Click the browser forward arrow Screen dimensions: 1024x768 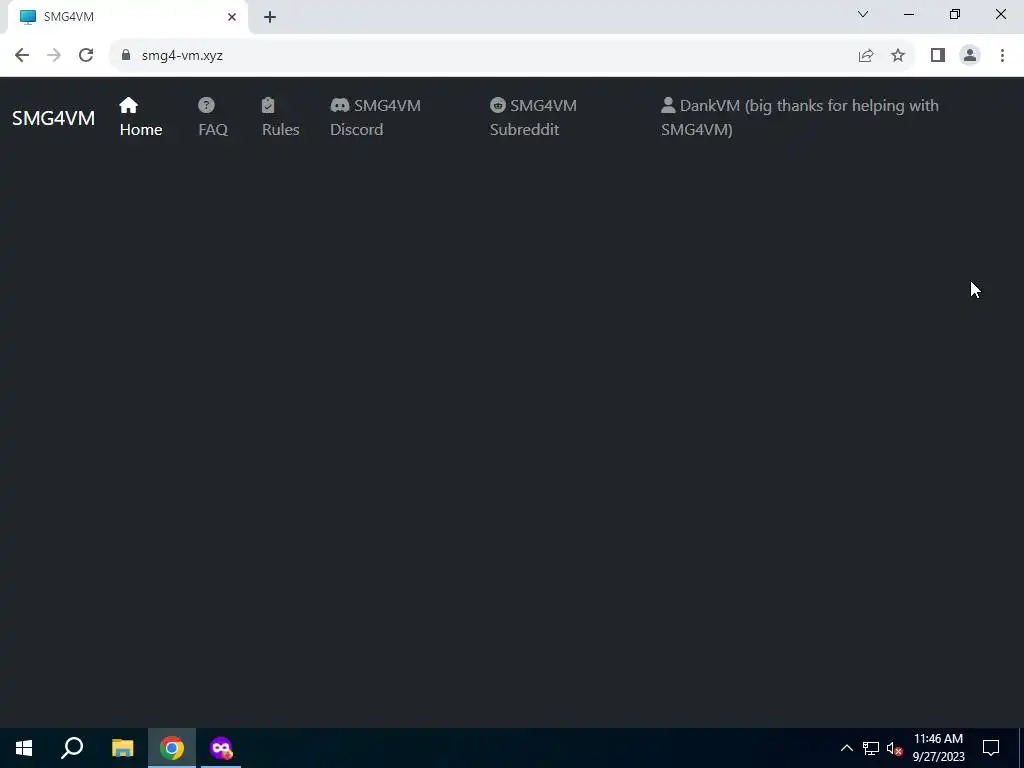click(x=54, y=56)
